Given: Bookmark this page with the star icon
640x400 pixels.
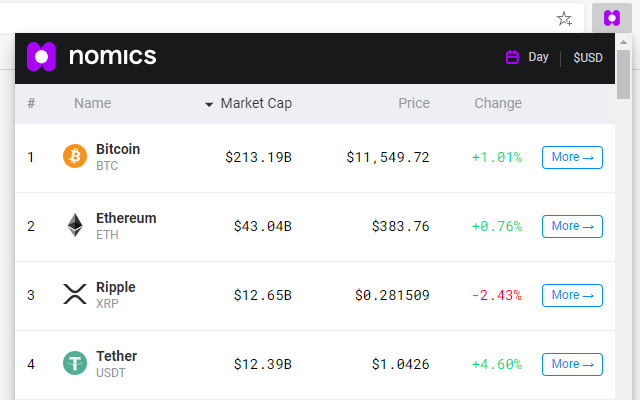Looking at the screenshot, I should 564,18.
